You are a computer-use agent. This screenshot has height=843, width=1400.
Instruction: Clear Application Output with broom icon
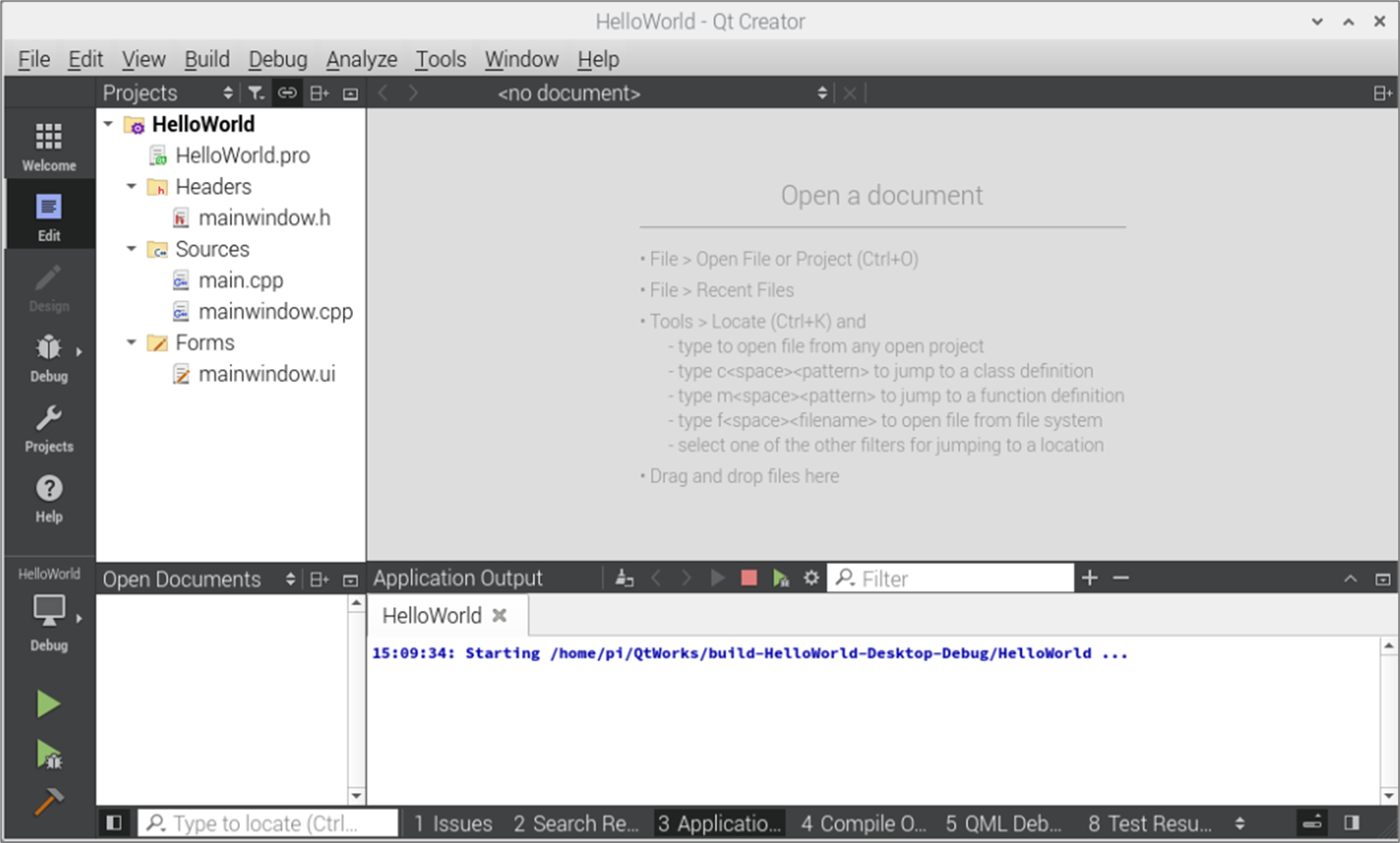(624, 578)
